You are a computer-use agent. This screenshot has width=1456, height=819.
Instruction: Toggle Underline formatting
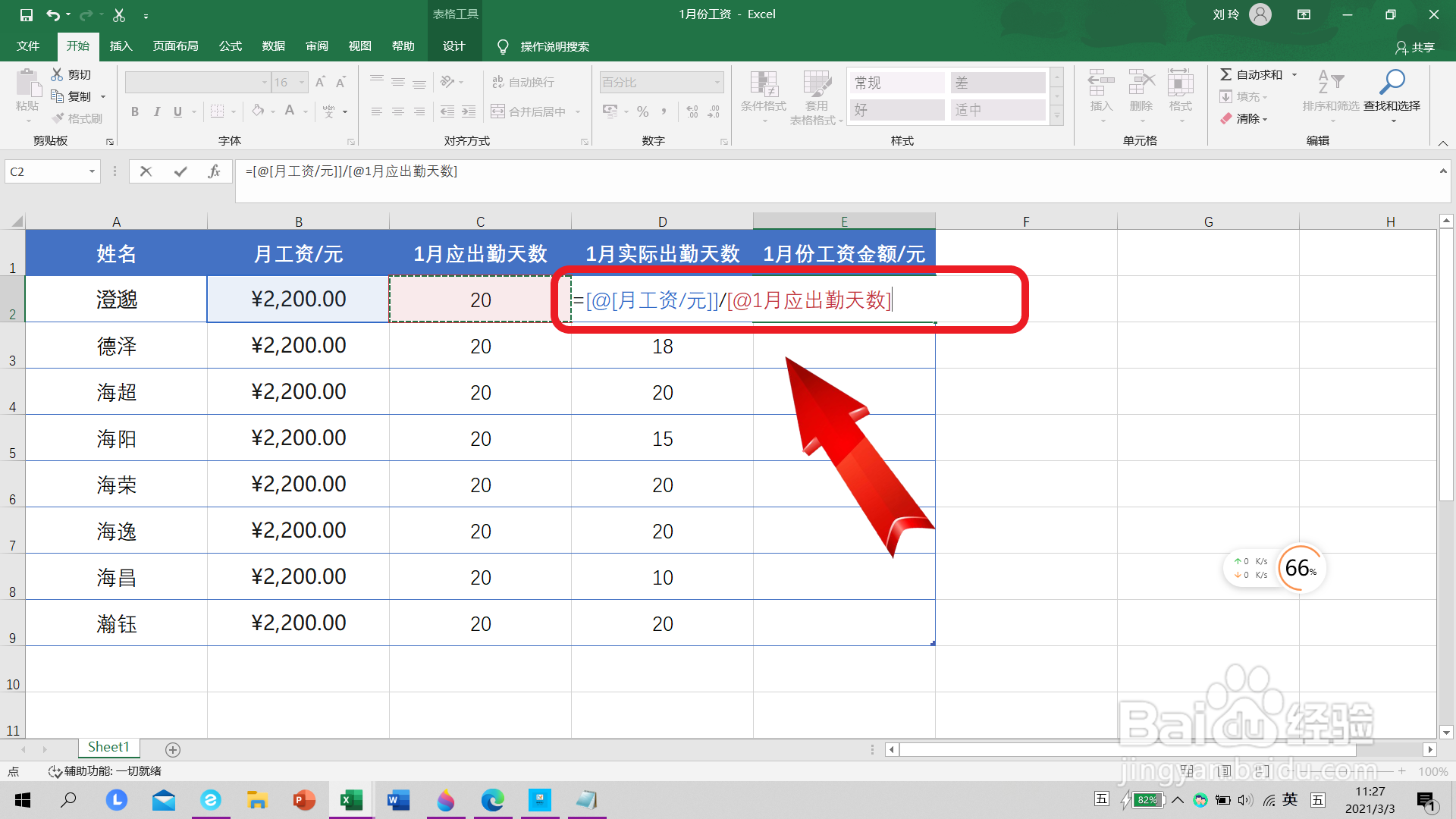[177, 111]
